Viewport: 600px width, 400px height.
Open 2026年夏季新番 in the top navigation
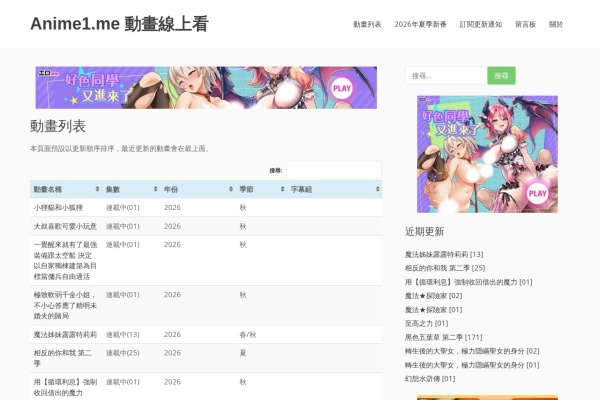tap(420, 24)
